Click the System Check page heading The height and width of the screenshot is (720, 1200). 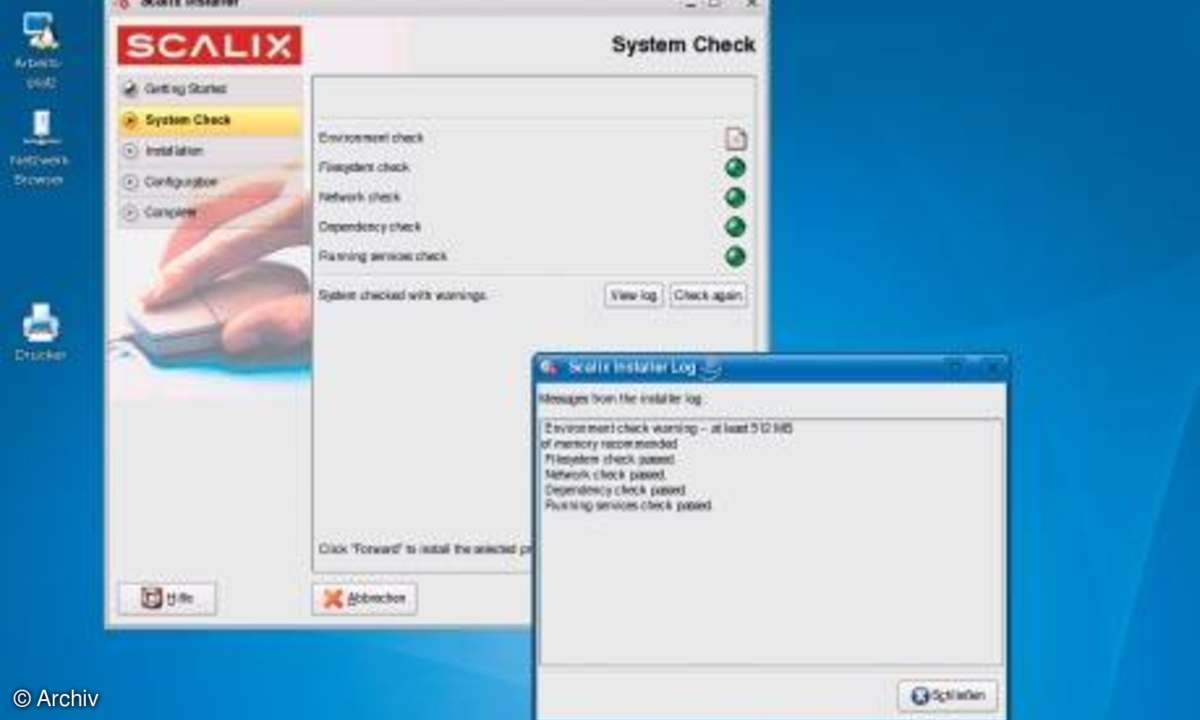coord(683,45)
